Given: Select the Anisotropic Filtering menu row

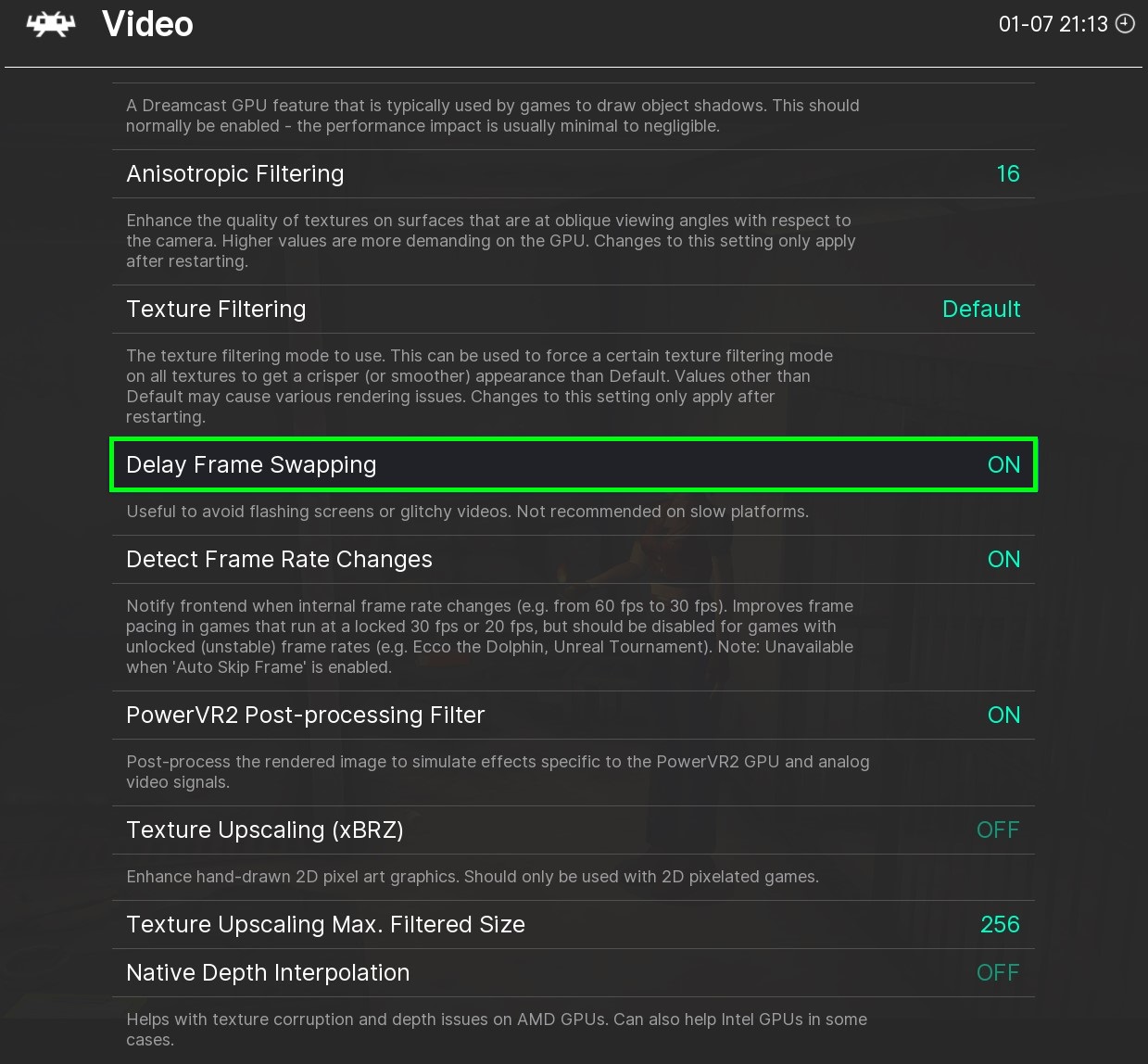Looking at the screenshot, I should tap(573, 174).
